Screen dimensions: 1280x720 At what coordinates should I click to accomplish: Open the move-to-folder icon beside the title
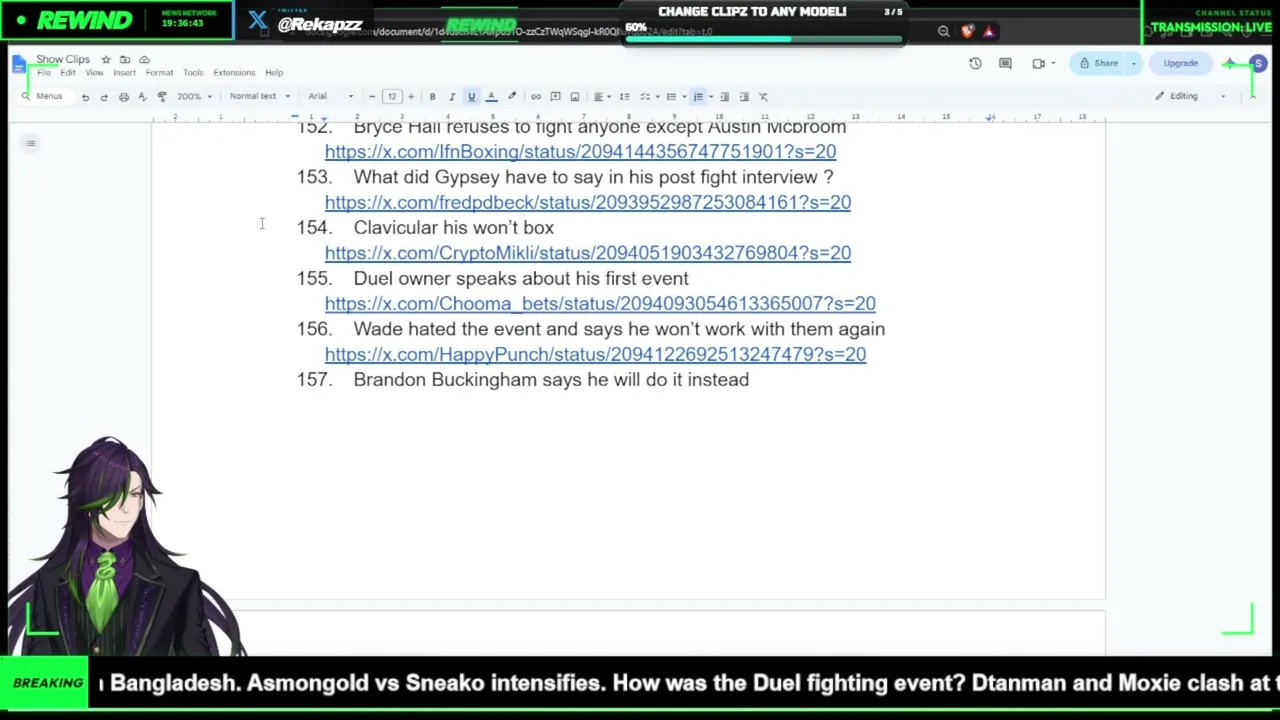point(125,60)
